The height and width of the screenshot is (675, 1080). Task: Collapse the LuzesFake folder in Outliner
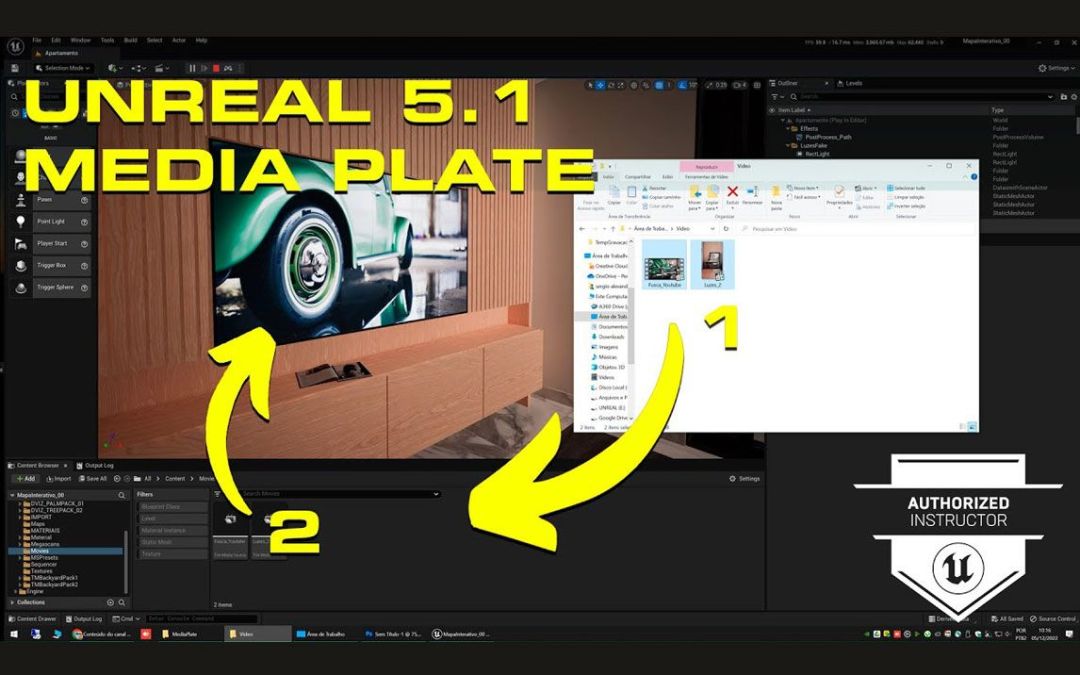click(788, 146)
